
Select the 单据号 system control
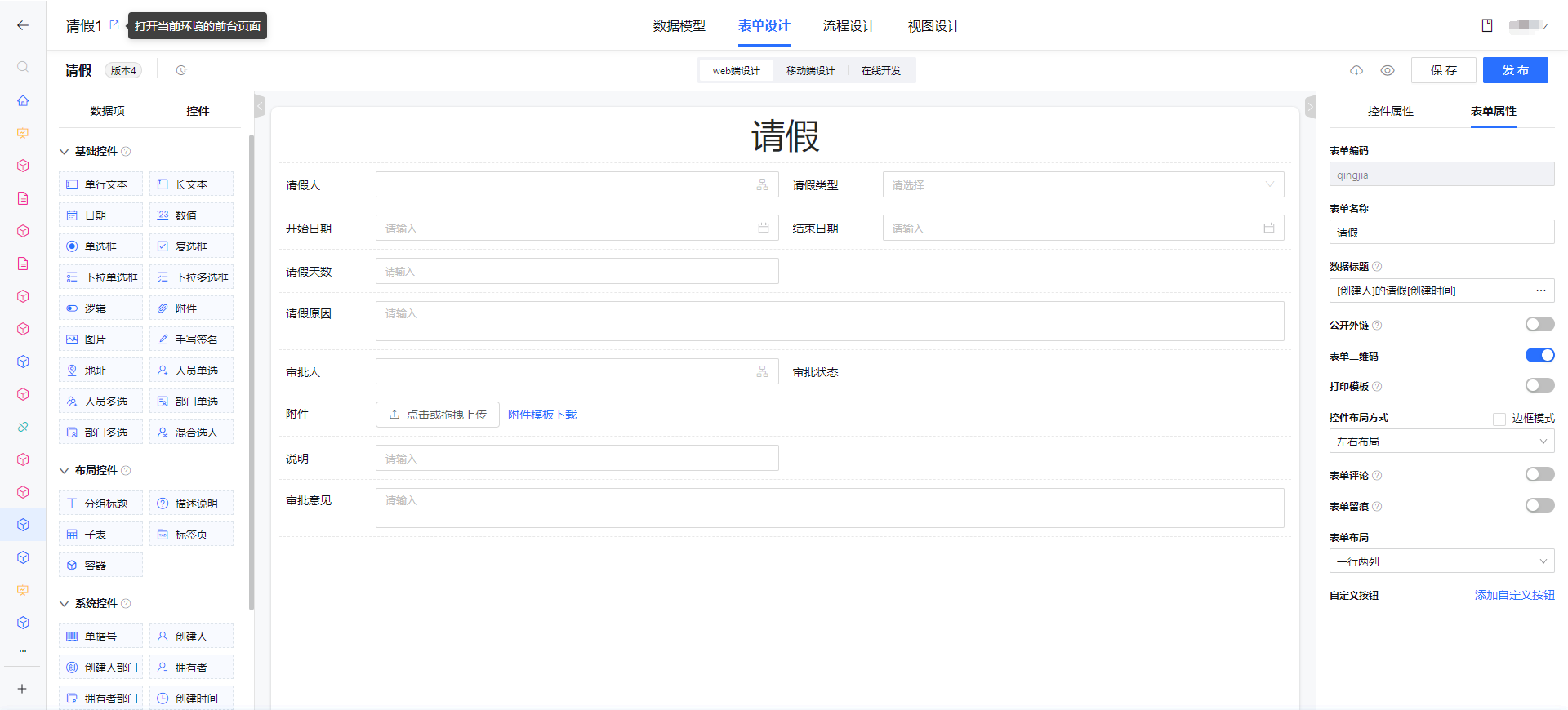[100, 637]
